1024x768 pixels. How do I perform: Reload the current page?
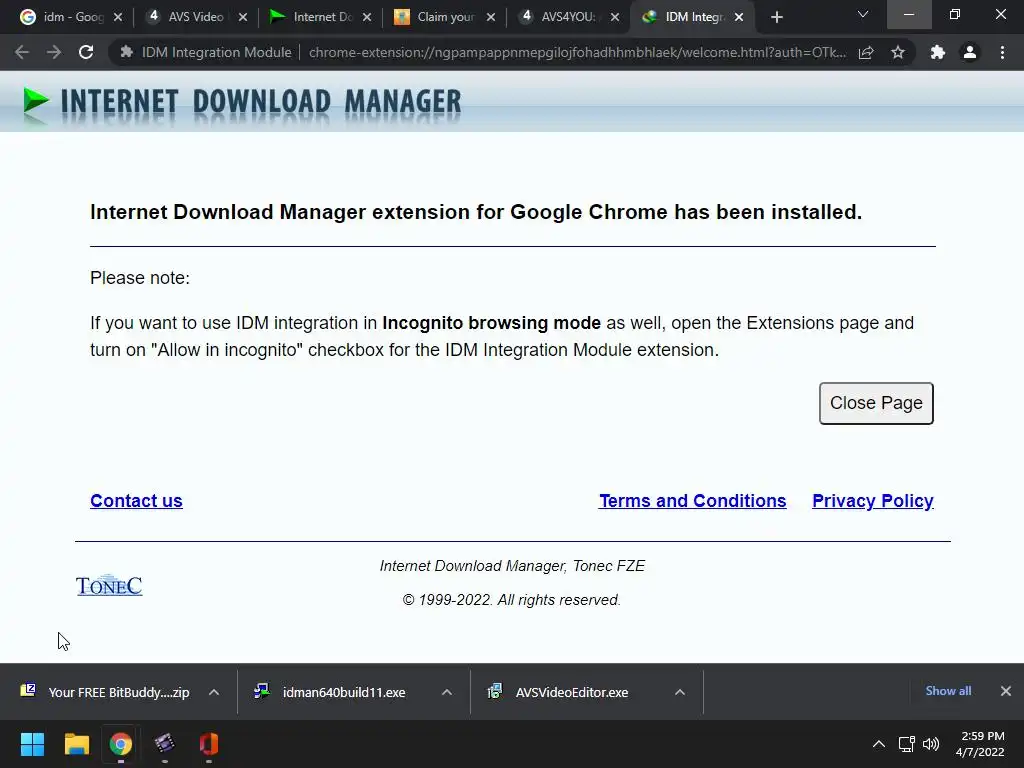tap(86, 52)
